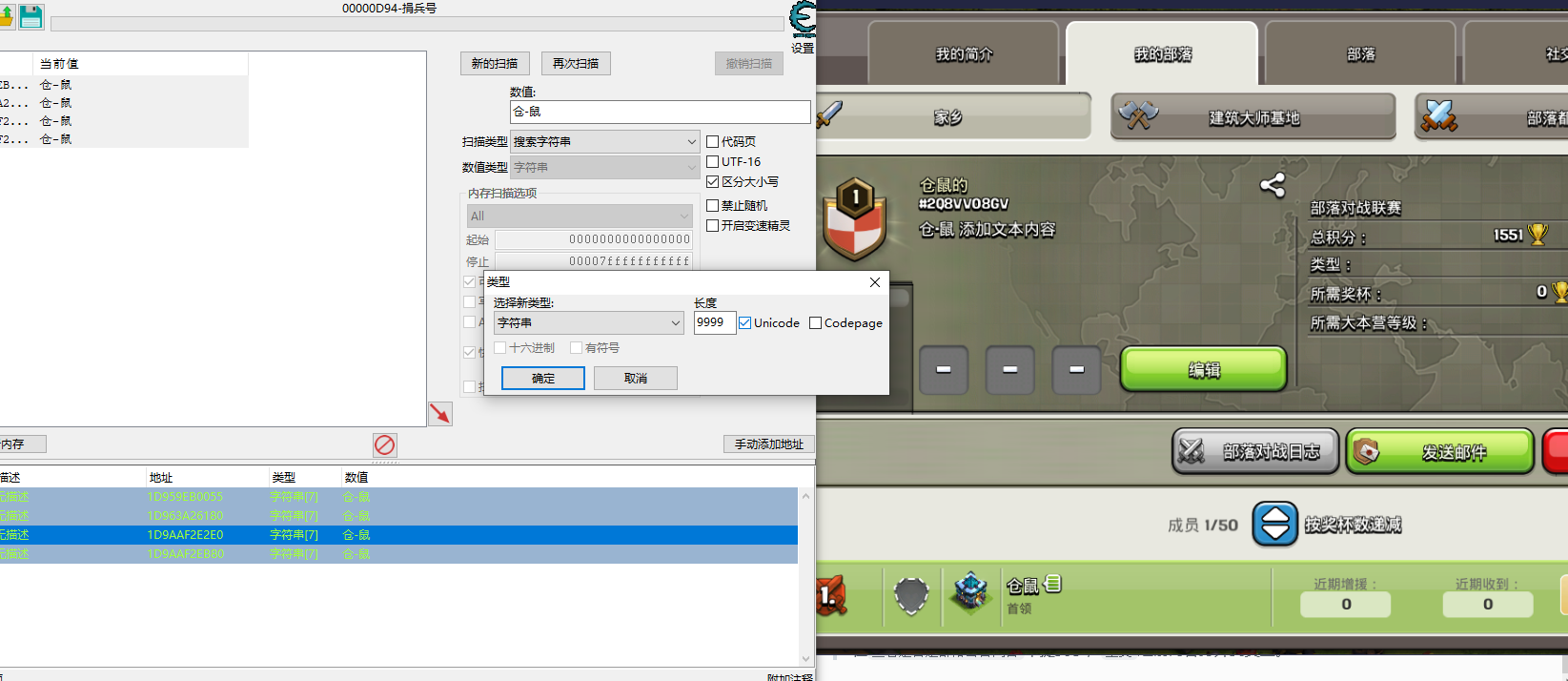Screen dimensions: 1568x681
Task: Select address row 1D959EB0055
Action: [398, 497]
